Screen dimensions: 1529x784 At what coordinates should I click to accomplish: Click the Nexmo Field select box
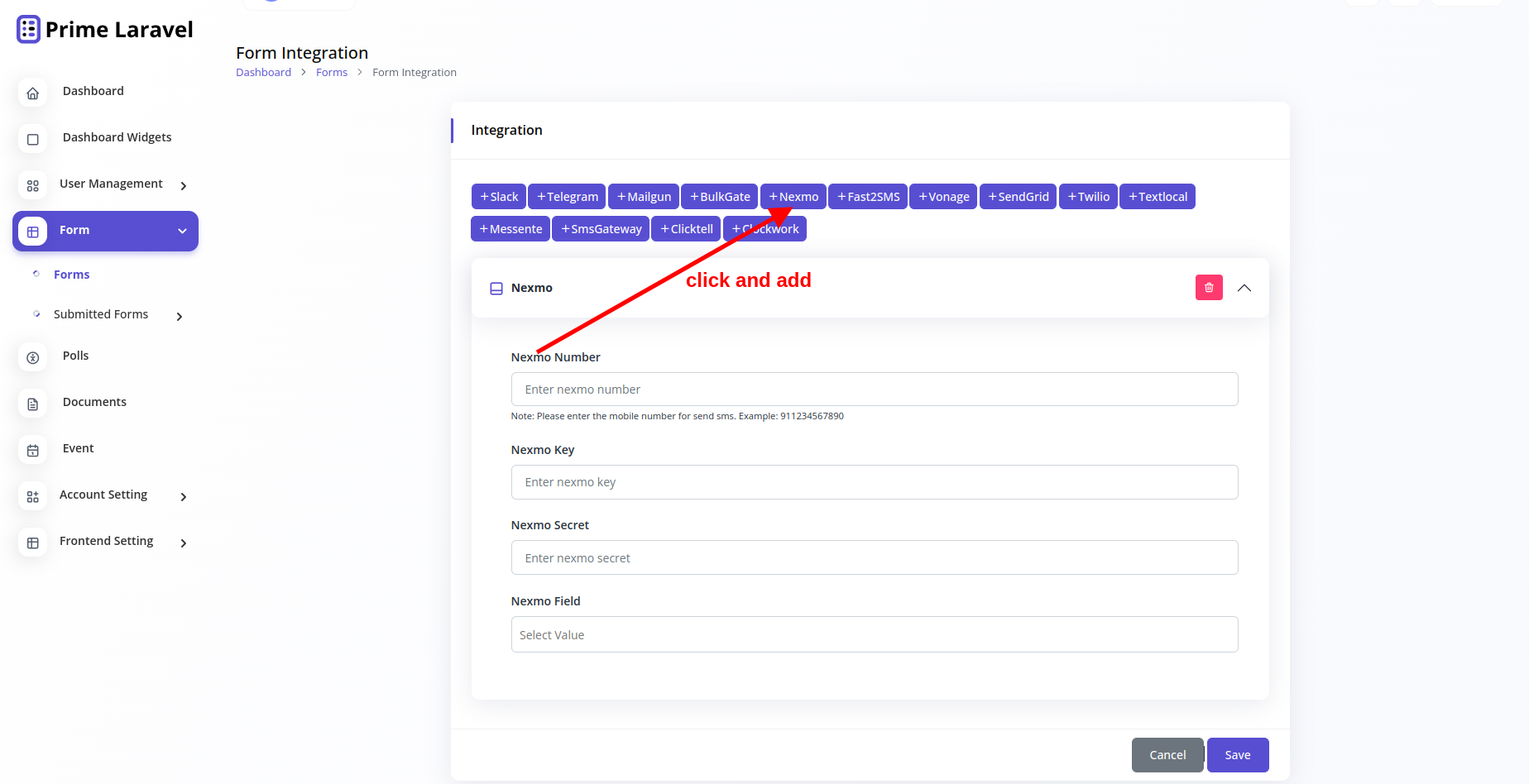875,634
